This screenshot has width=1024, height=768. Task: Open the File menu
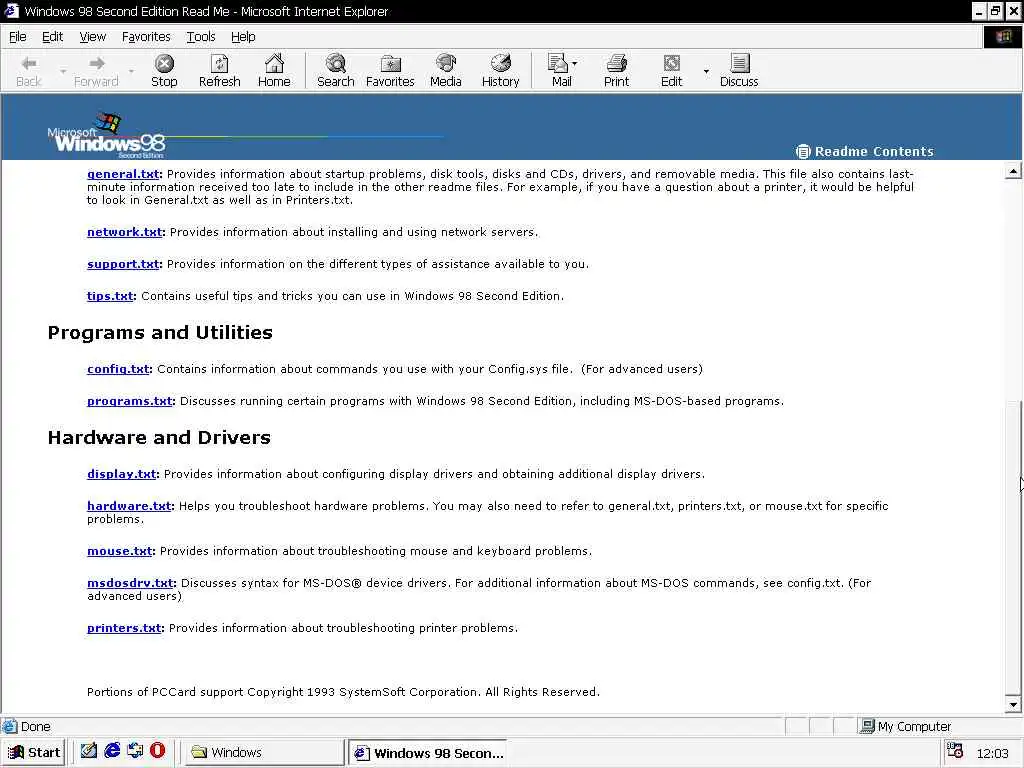tap(18, 37)
